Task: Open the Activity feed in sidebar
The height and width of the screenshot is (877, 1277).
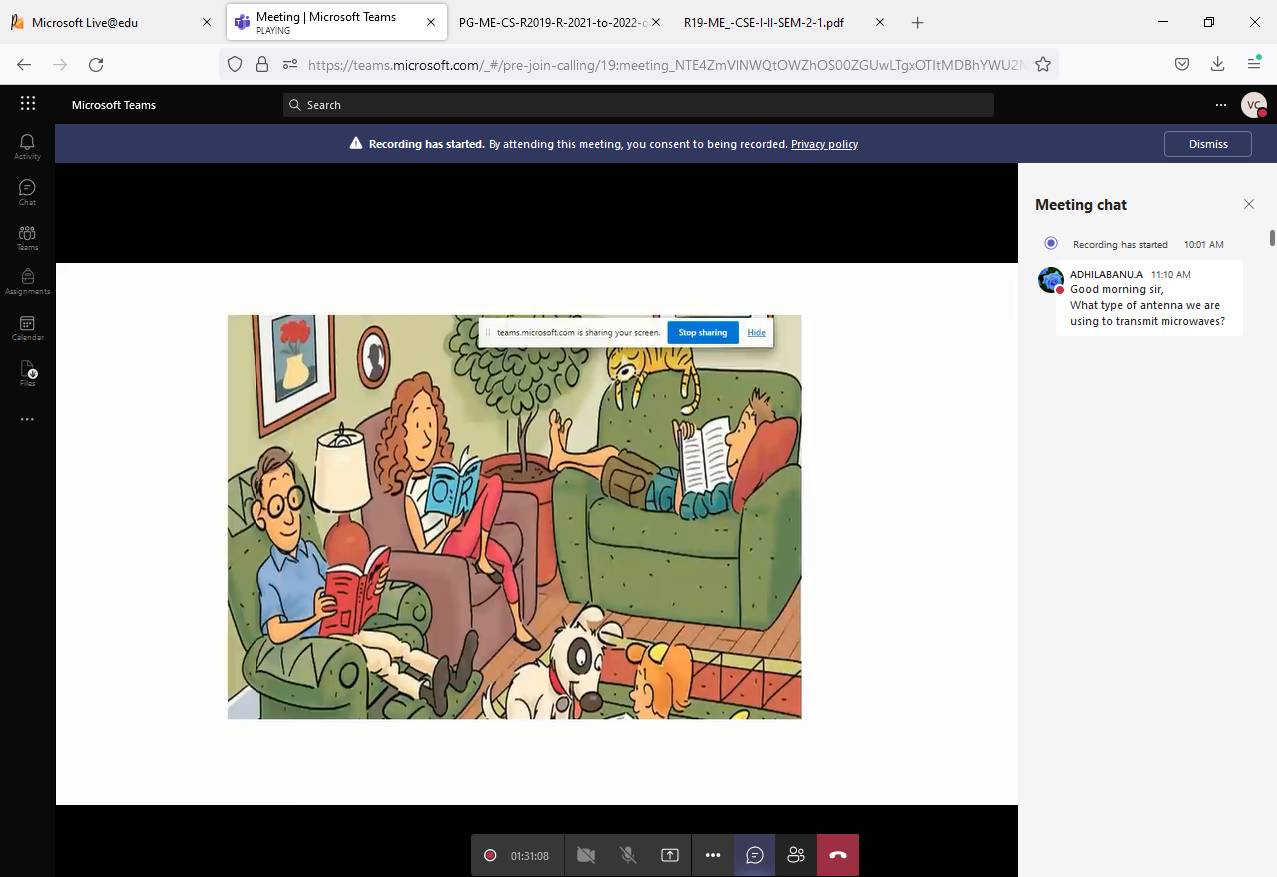Action: coord(27,146)
